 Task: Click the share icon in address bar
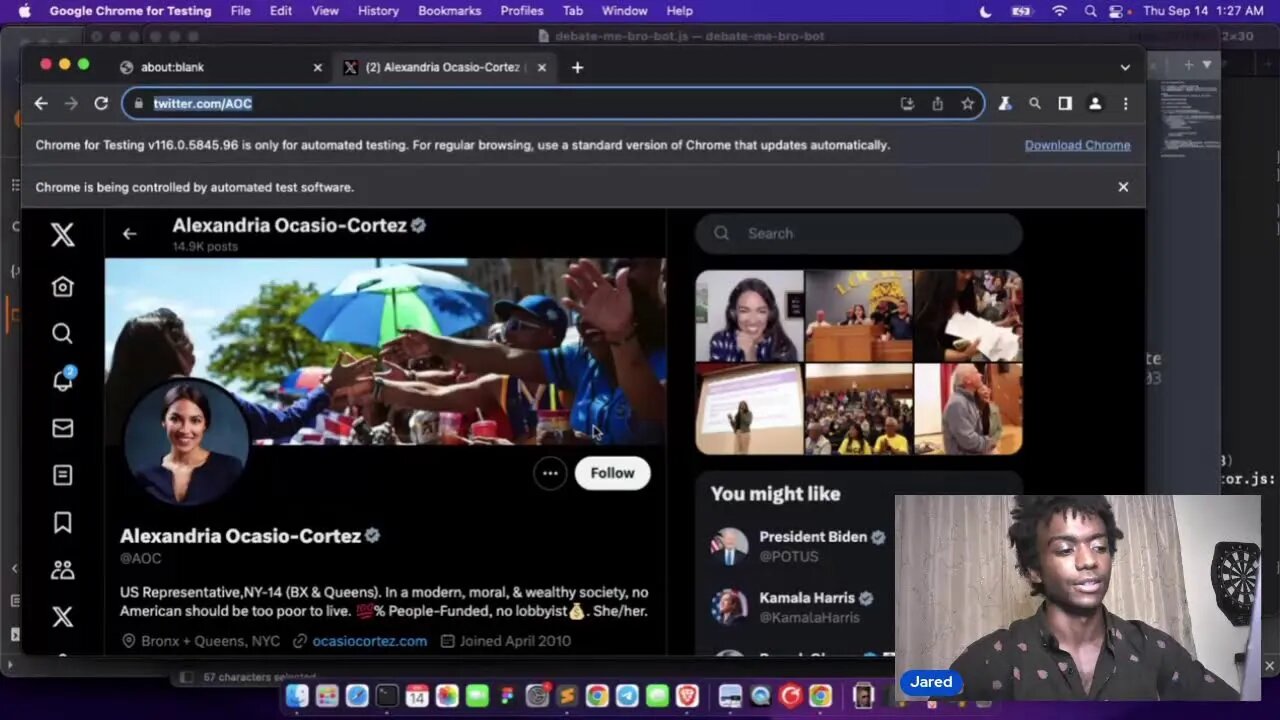point(937,103)
